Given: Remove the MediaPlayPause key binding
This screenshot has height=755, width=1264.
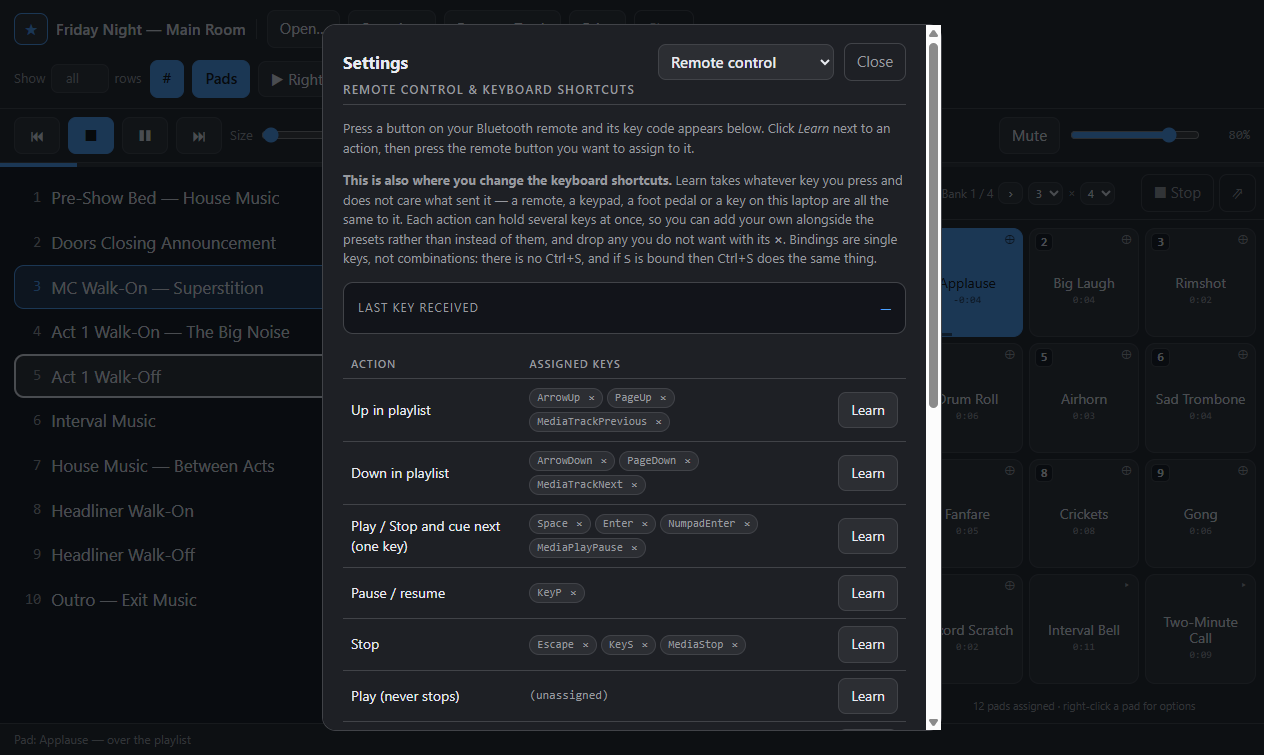Looking at the screenshot, I should pos(634,548).
